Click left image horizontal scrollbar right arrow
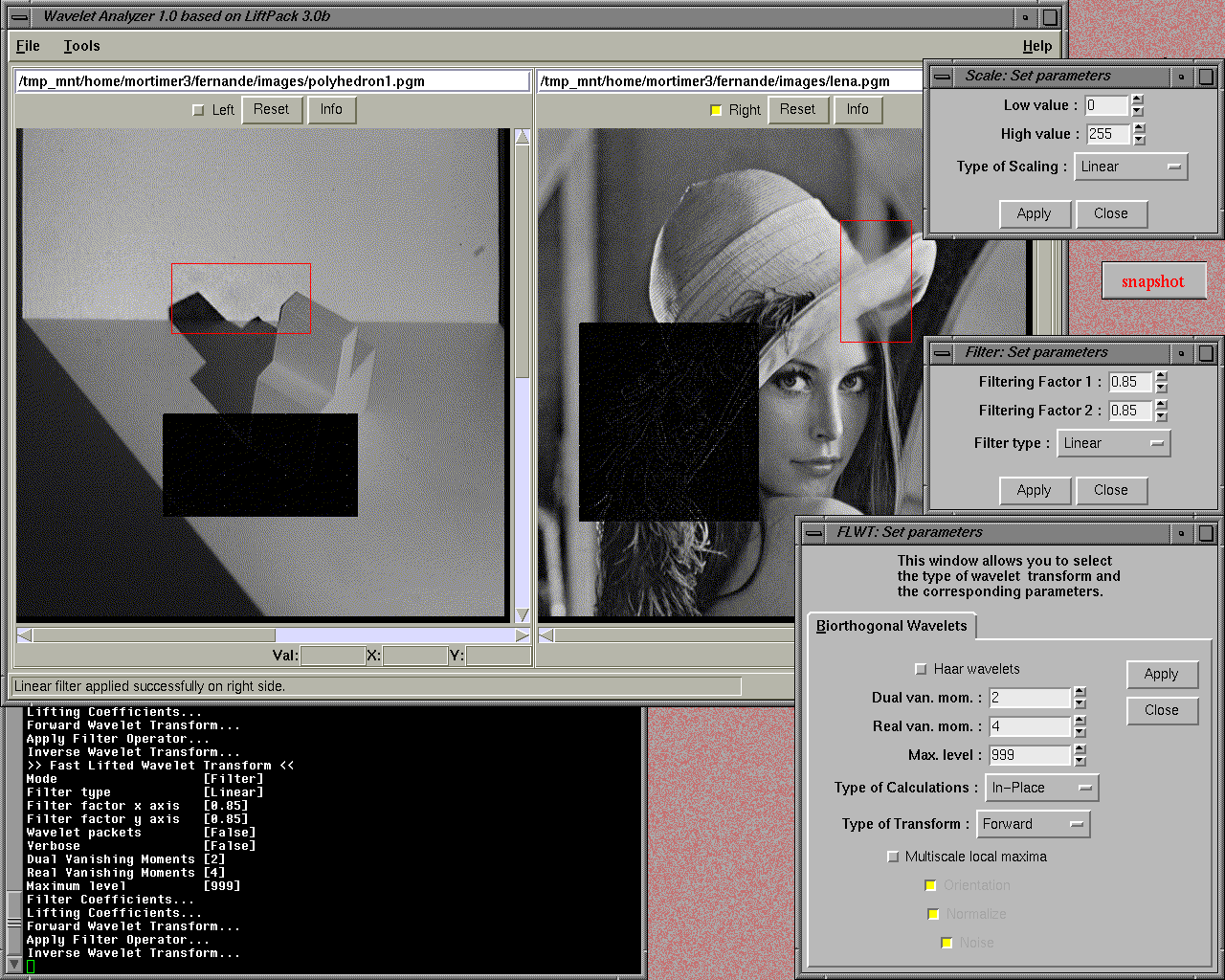The height and width of the screenshot is (980, 1225). pyautogui.click(x=523, y=635)
